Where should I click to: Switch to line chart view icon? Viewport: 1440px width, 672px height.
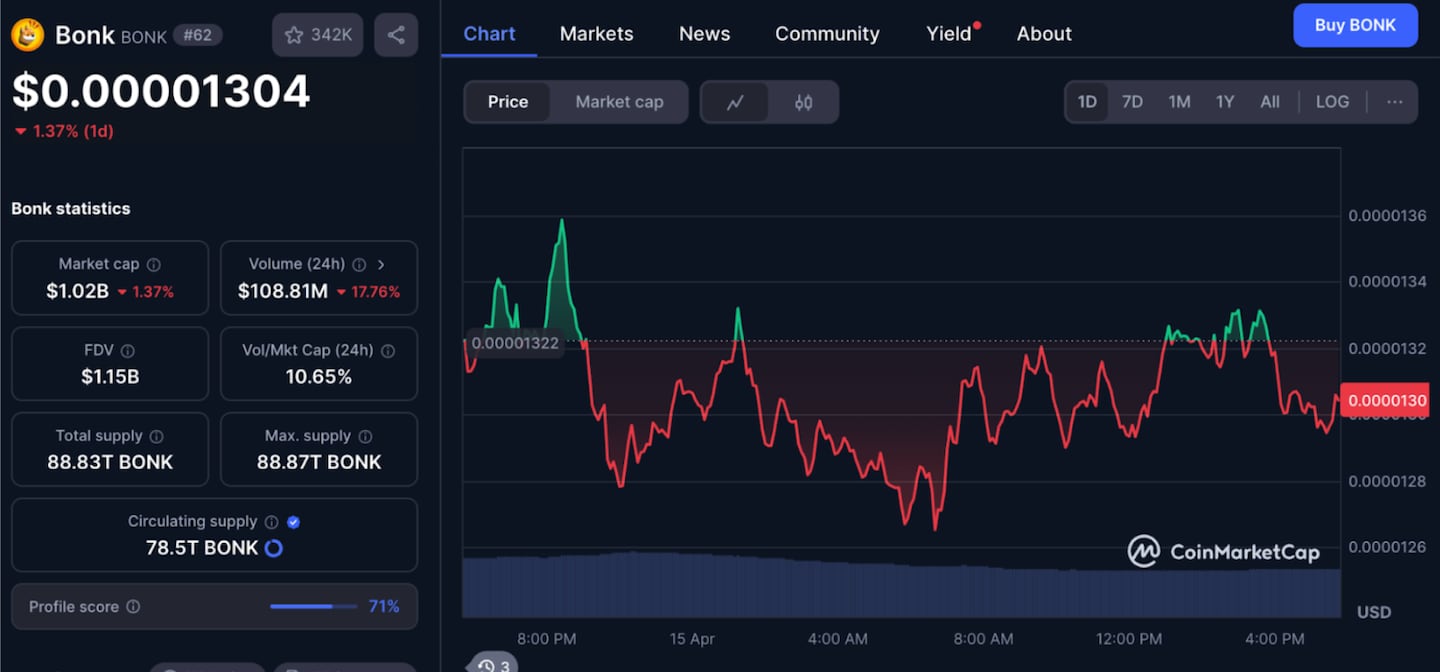coord(735,102)
